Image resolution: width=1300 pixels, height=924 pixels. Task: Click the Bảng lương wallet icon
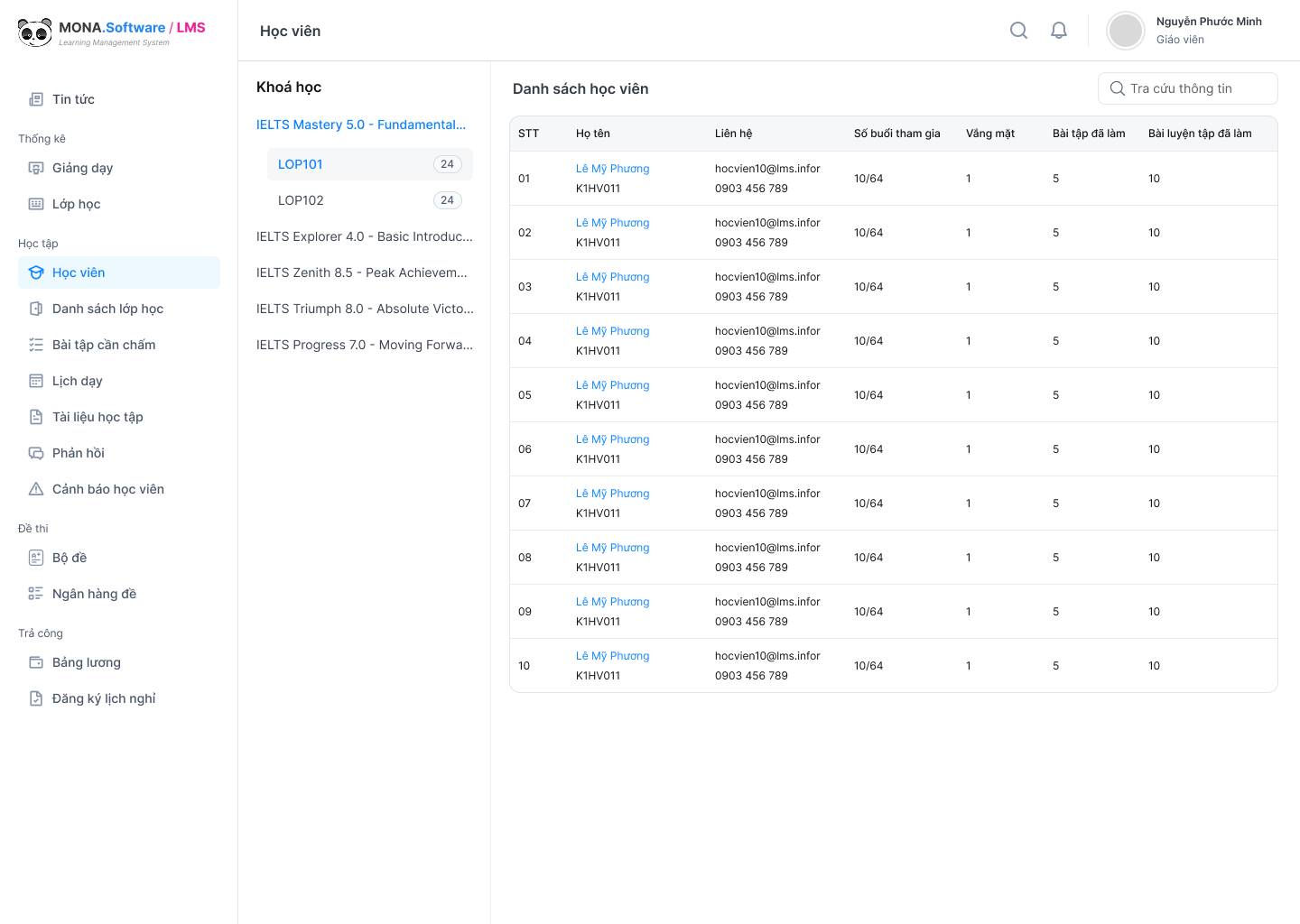point(36,662)
